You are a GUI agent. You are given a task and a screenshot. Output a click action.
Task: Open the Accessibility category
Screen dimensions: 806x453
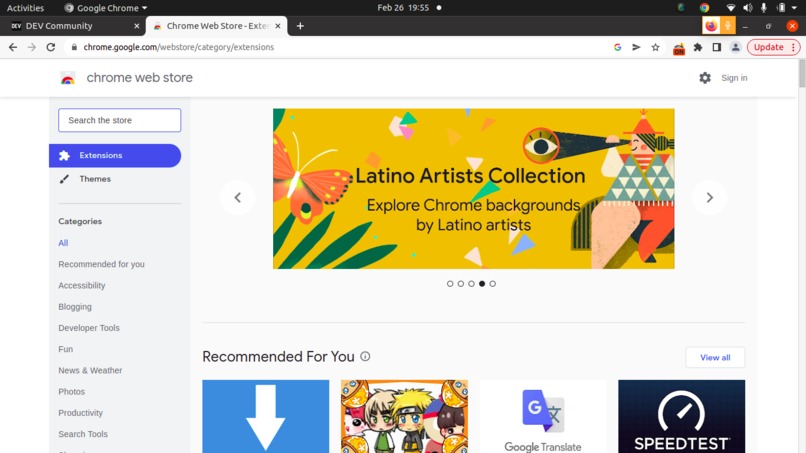(x=82, y=285)
